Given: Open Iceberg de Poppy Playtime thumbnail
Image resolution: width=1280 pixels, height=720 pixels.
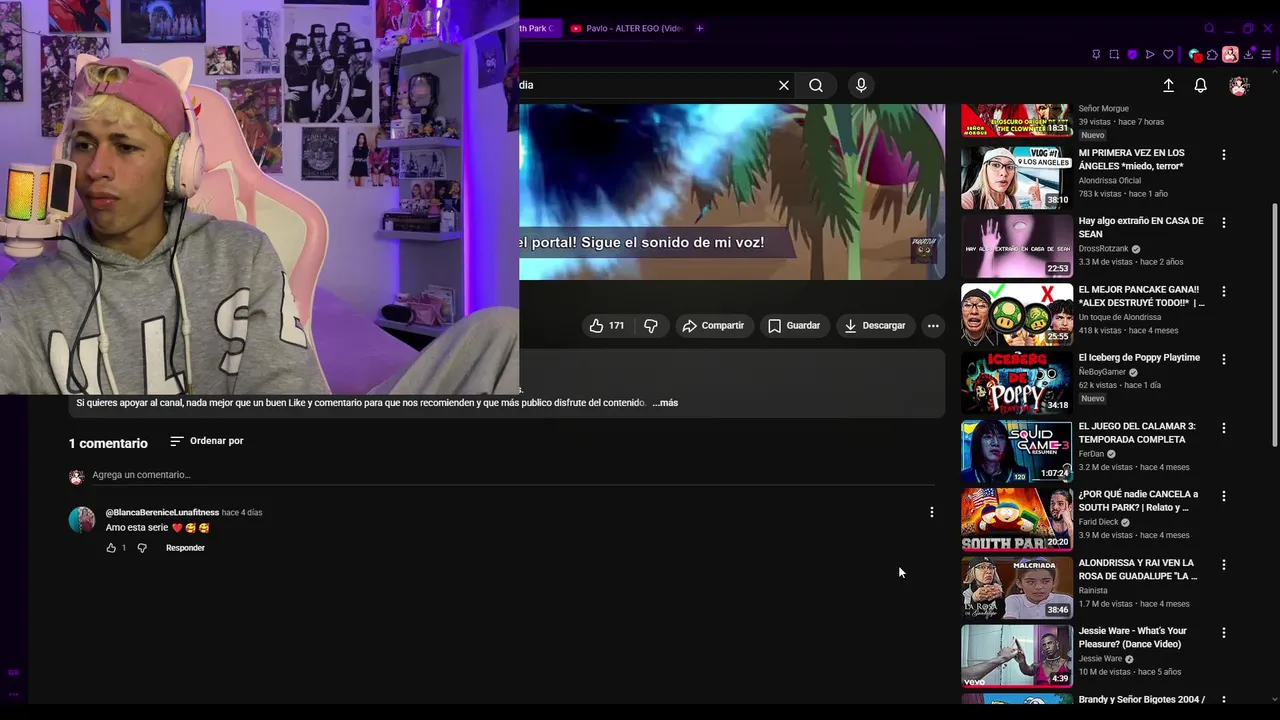Looking at the screenshot, I should pos(1017,383).
